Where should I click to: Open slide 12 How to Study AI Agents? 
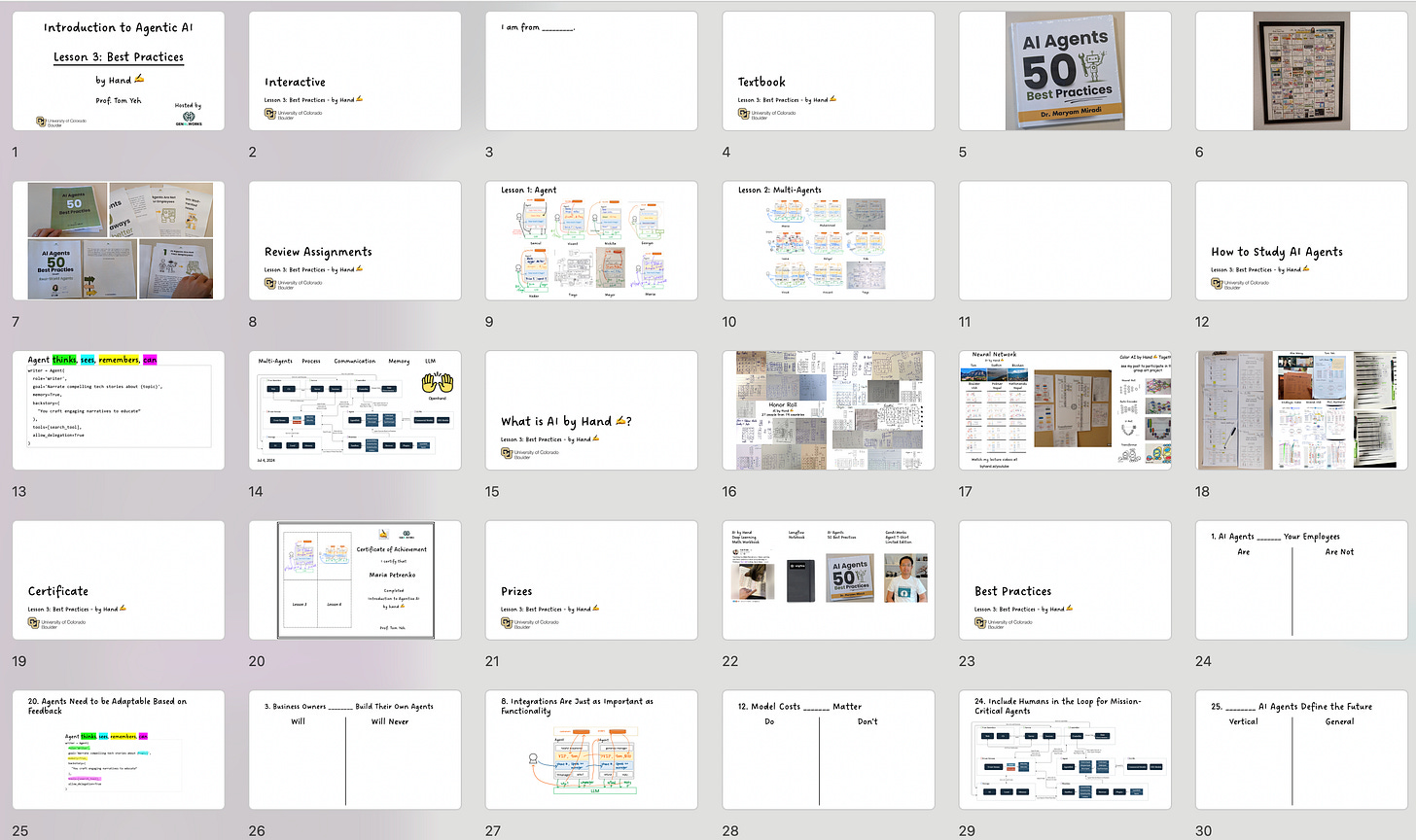point(1301,240)
